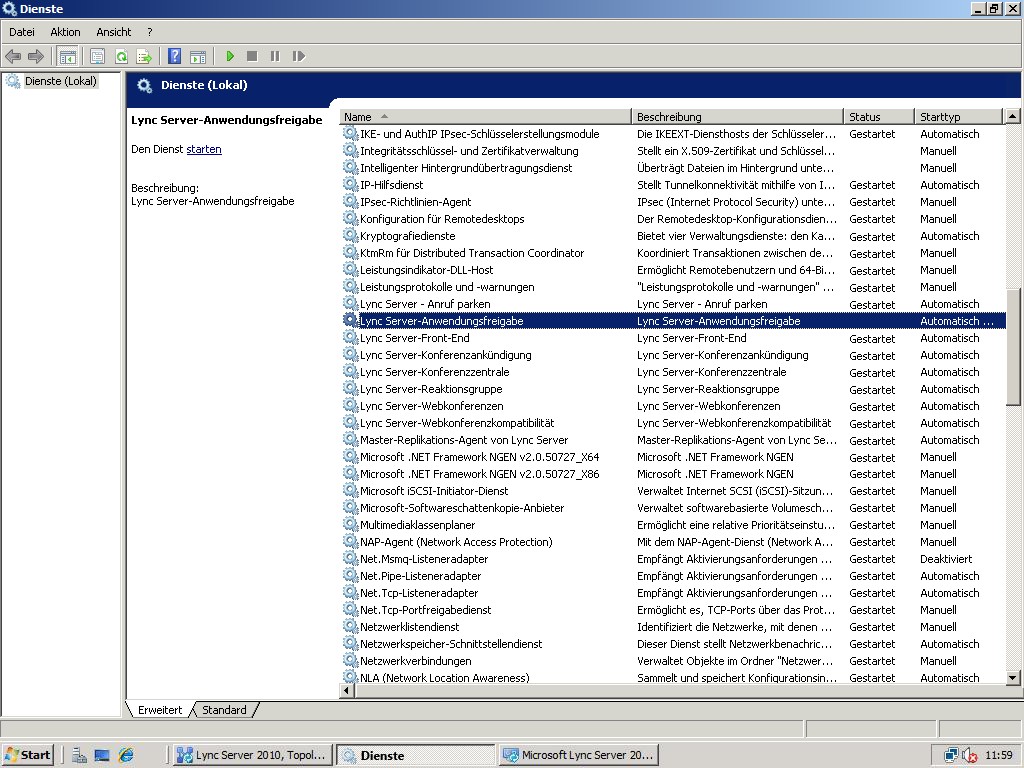Click the Export list toolbar icon
1024x768 pixels.
coord(144,56)
